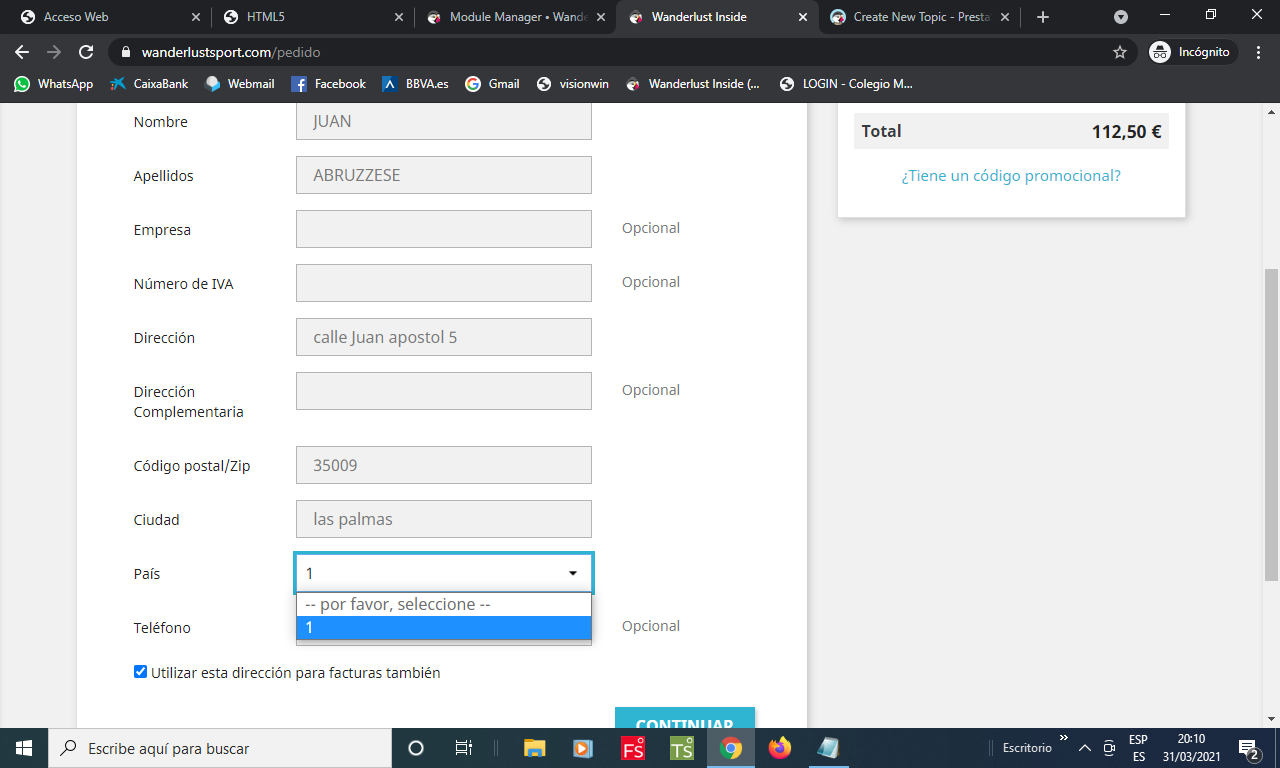Switch to the Acceso Web tab
Screen dimensions: 1280x768
[x=108, y=17]
